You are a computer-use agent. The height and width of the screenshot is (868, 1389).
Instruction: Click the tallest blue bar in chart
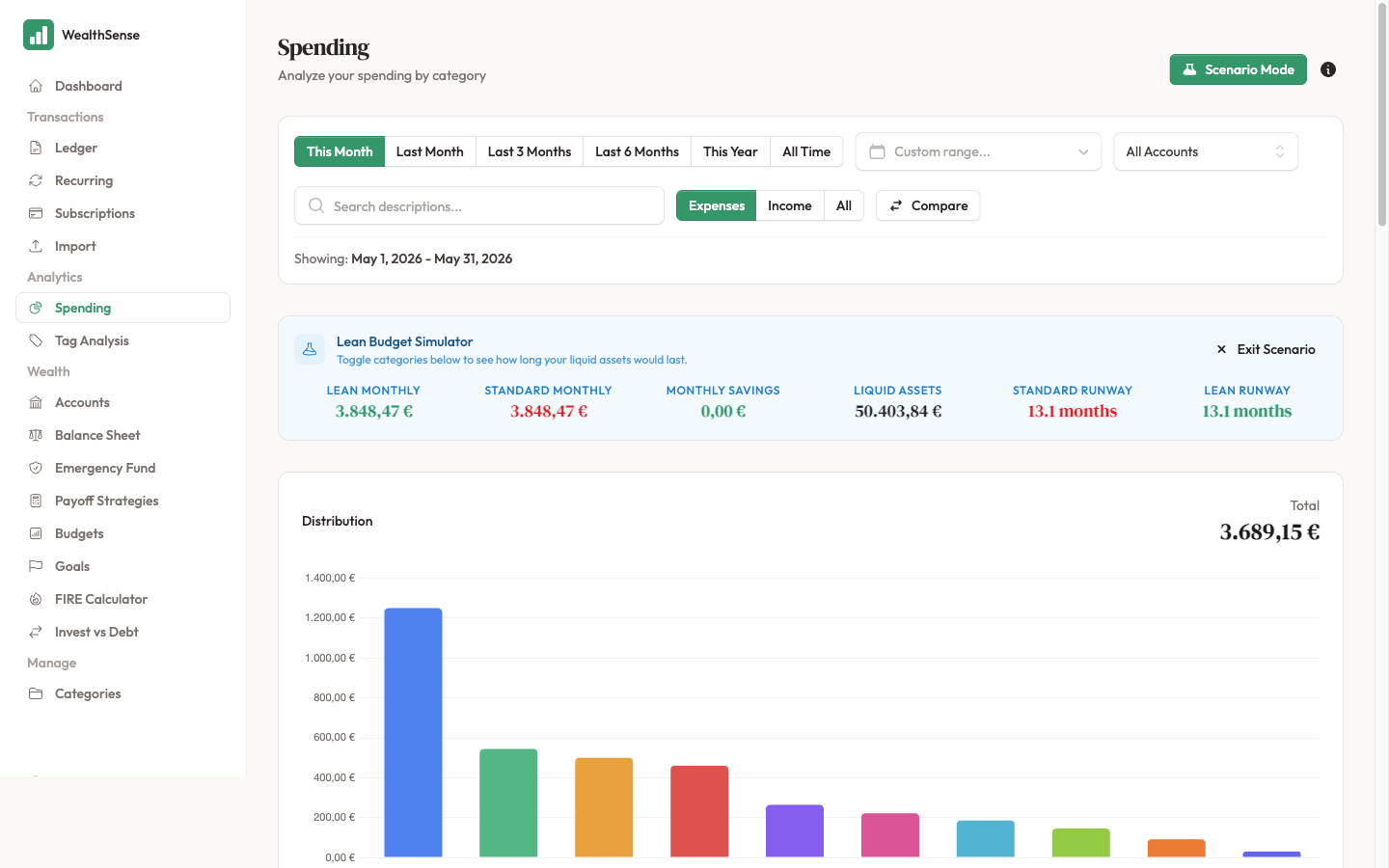[x=413, y=733]
